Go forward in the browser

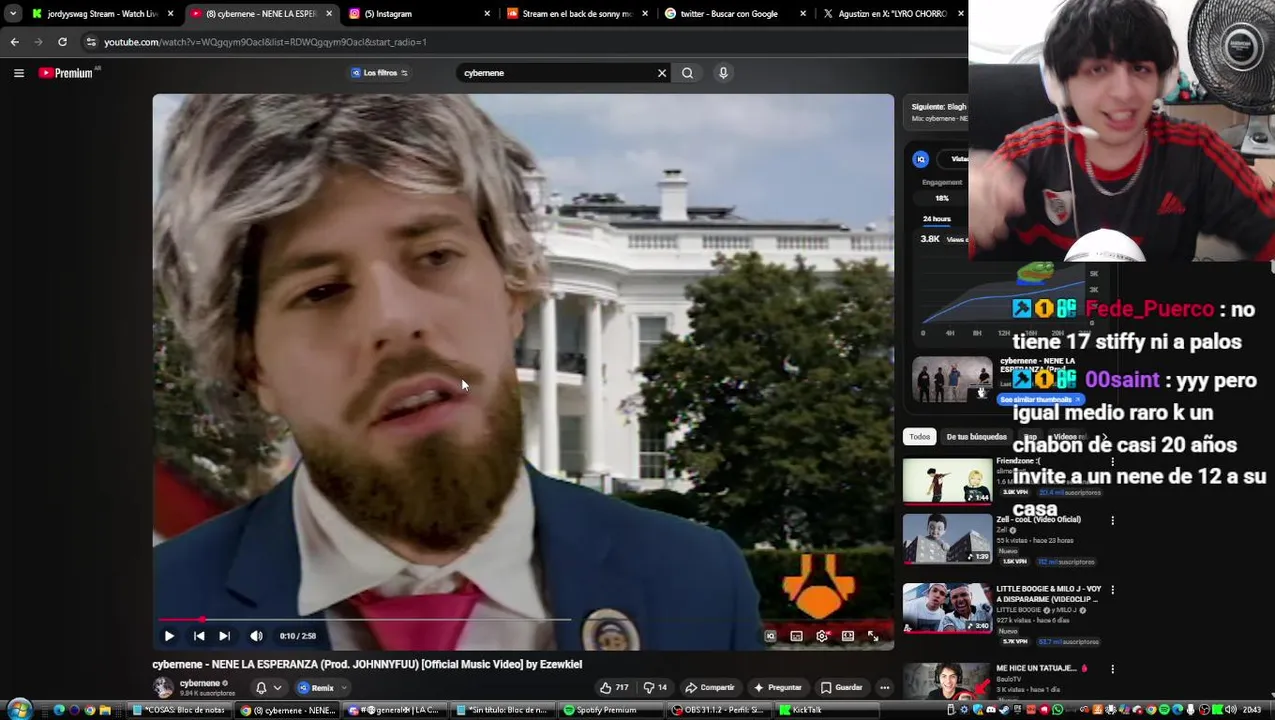[38, 42]
